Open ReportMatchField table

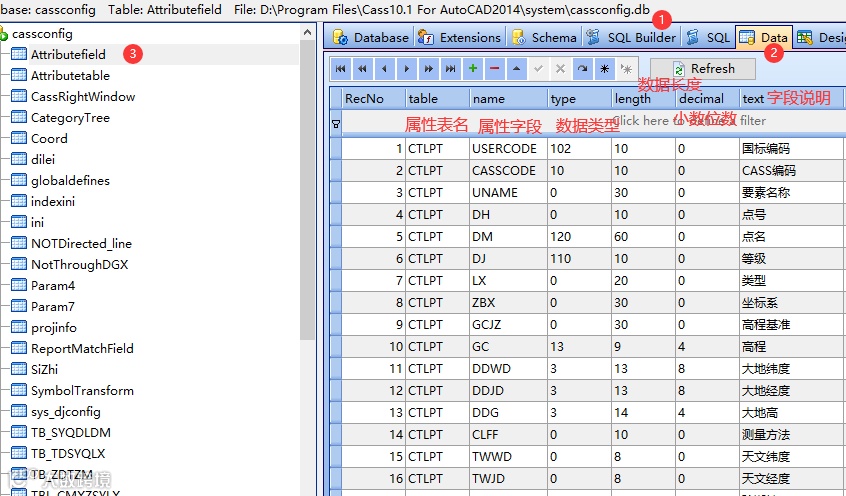click(x=82, y=349)
